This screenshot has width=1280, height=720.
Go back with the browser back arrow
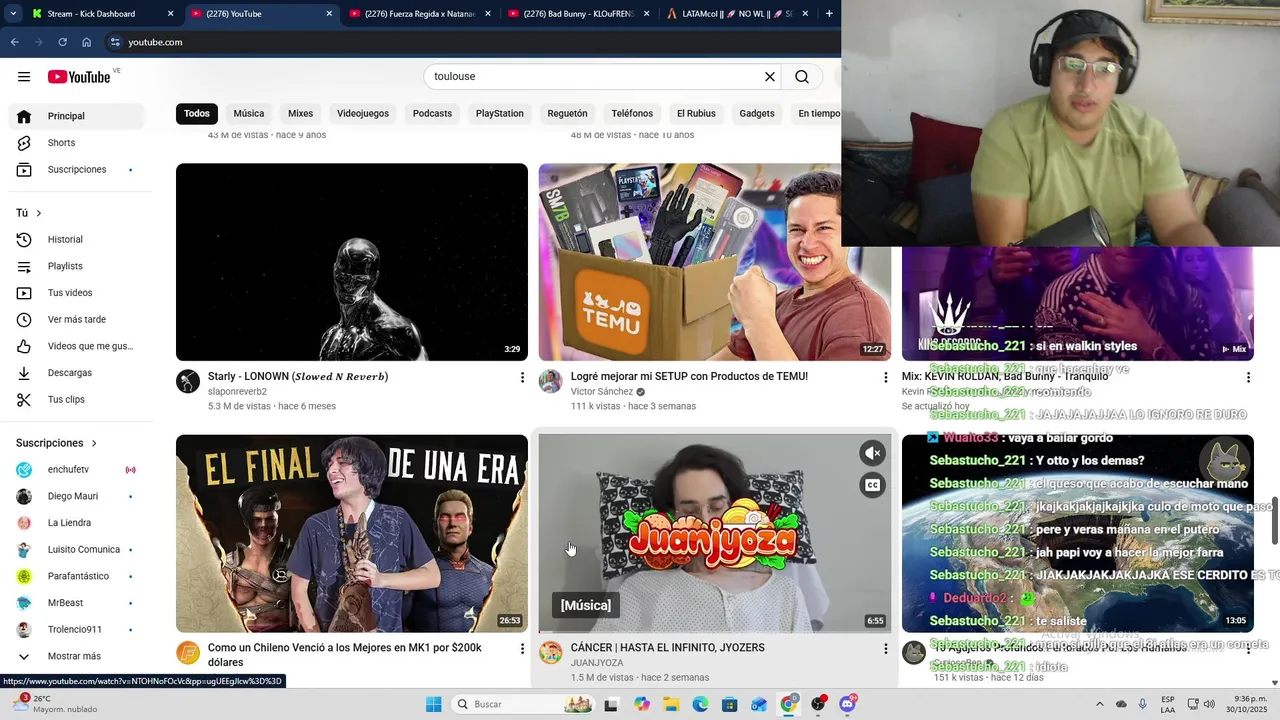click(14, 42)
